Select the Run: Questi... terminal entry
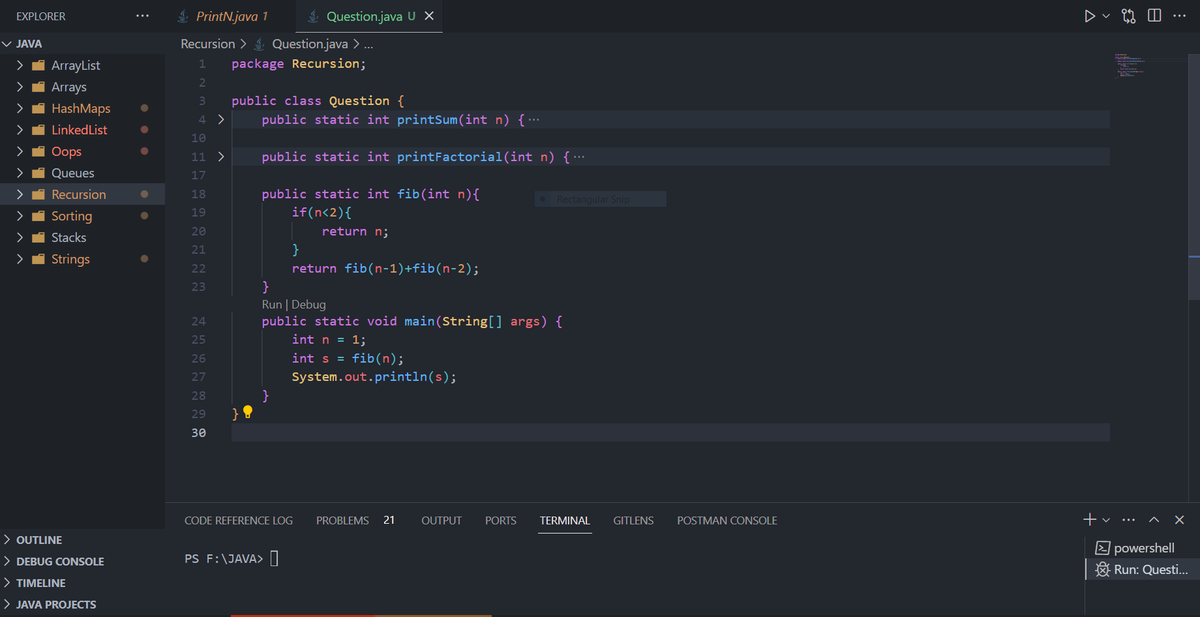 tap(1142, 569)
